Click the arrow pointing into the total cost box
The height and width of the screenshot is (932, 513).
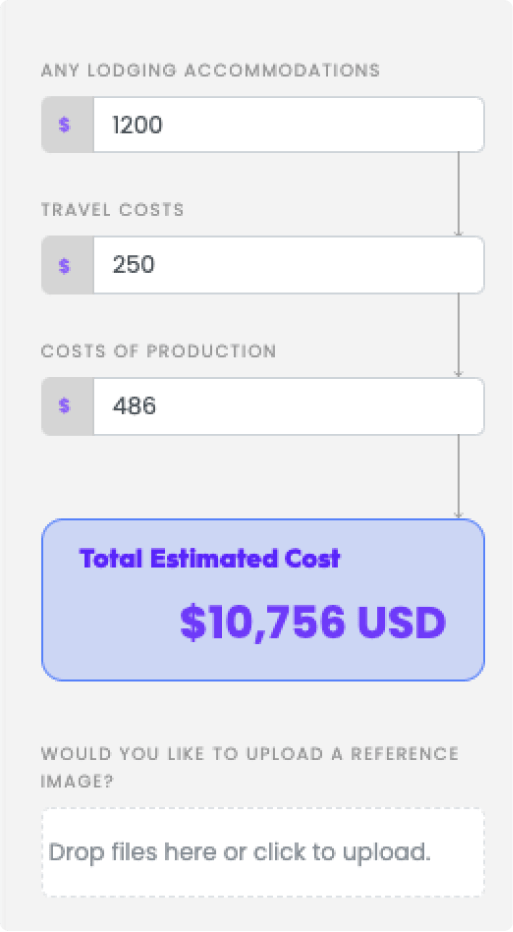pyautogui.click(x=458, y=477)
